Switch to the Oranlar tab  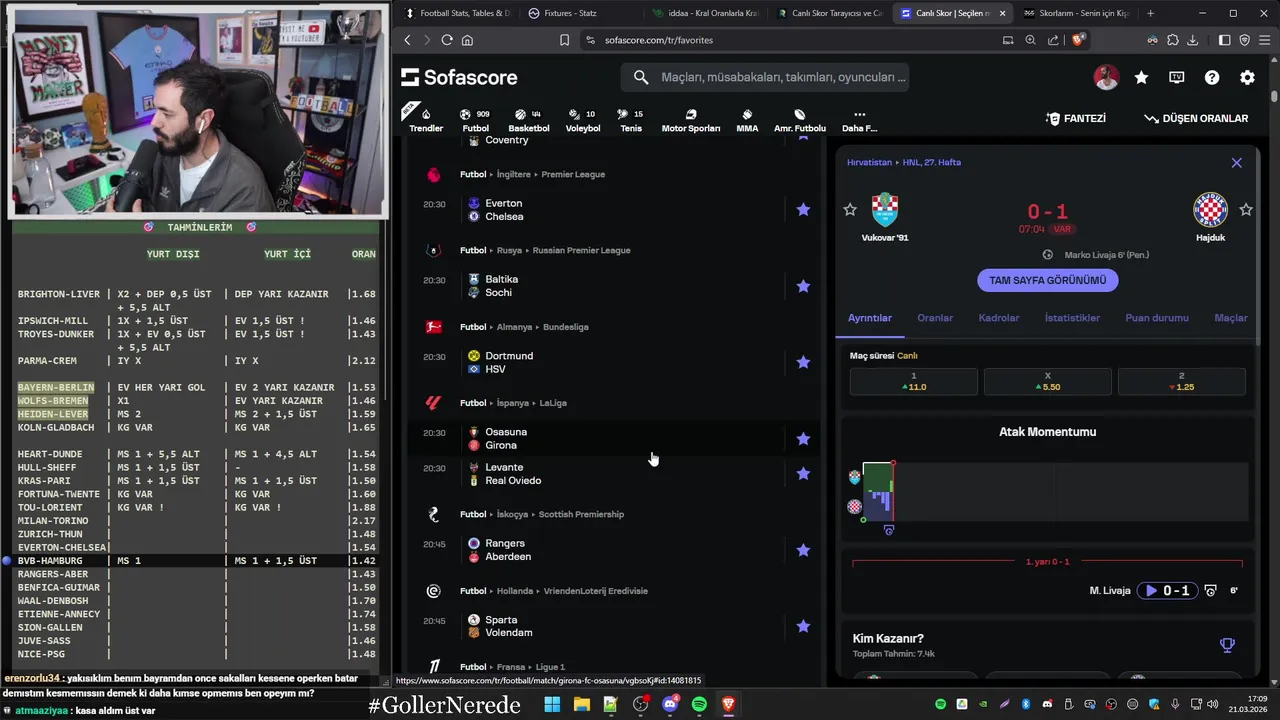(935, 318)
